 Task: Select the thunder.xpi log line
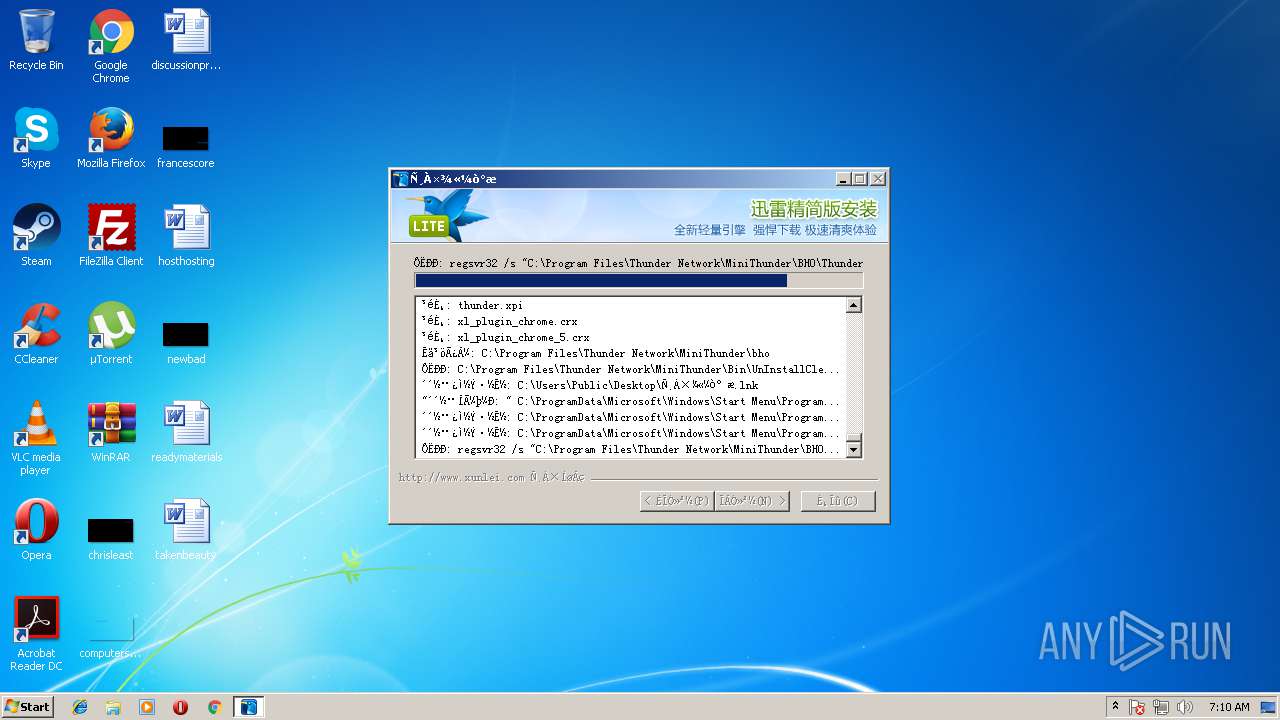(630, 305)
